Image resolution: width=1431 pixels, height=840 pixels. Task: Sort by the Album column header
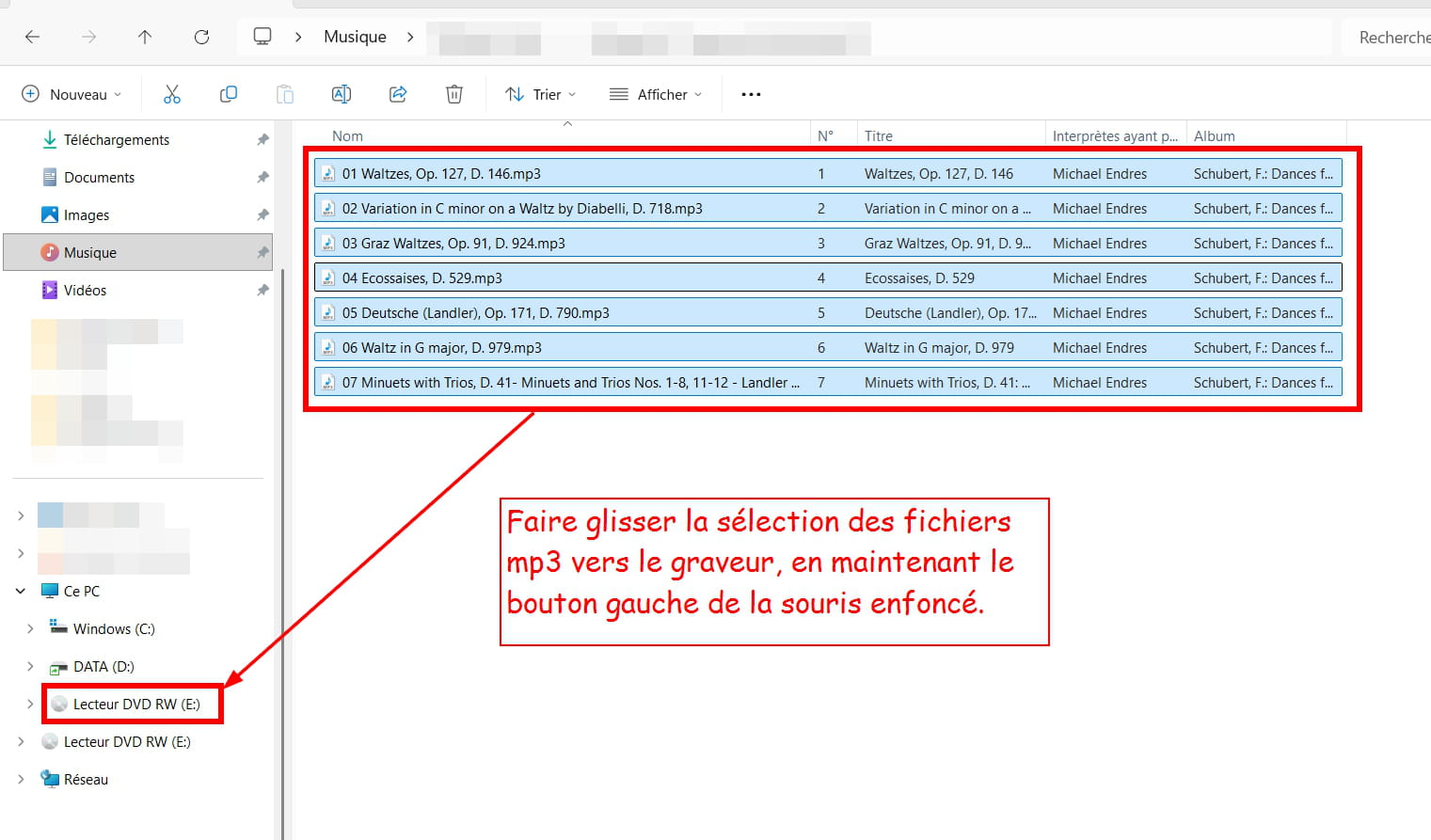[x=1214, y=135]
